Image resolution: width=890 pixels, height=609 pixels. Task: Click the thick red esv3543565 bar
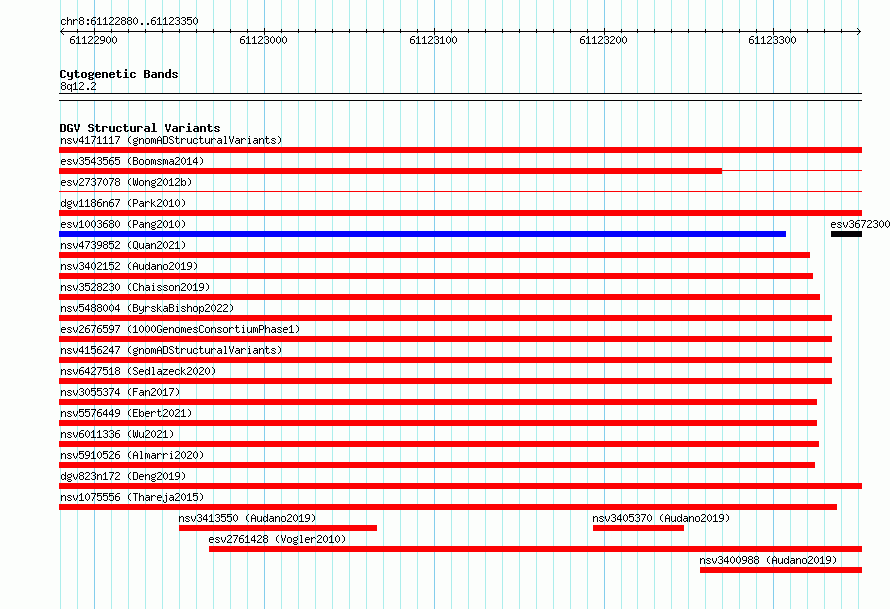(x=391, y=171)
